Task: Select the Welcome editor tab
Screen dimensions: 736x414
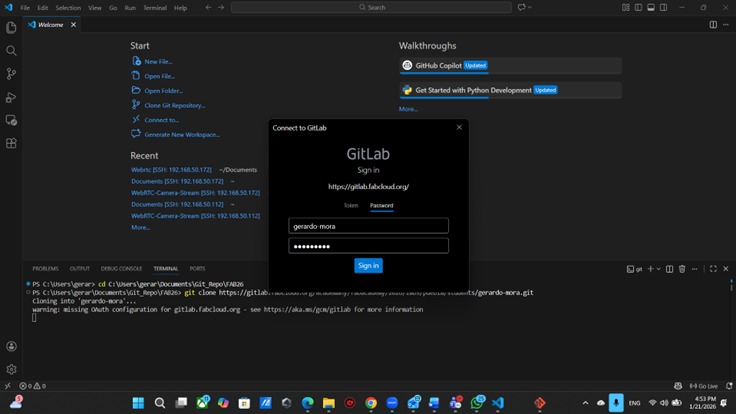Action: (x=51, y=25)
